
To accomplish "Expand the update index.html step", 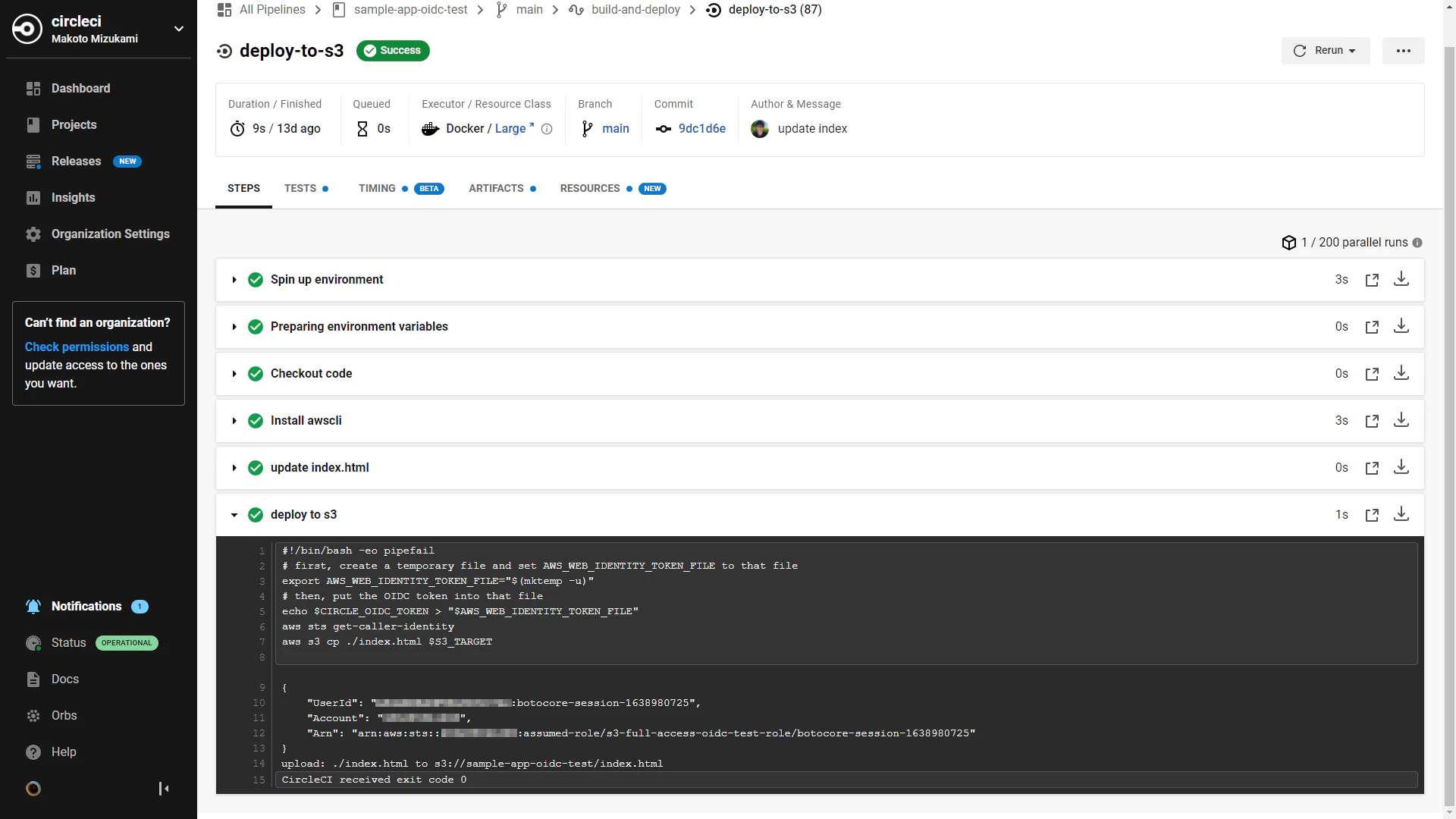I will pyautogui.click(x=234, y=468).
